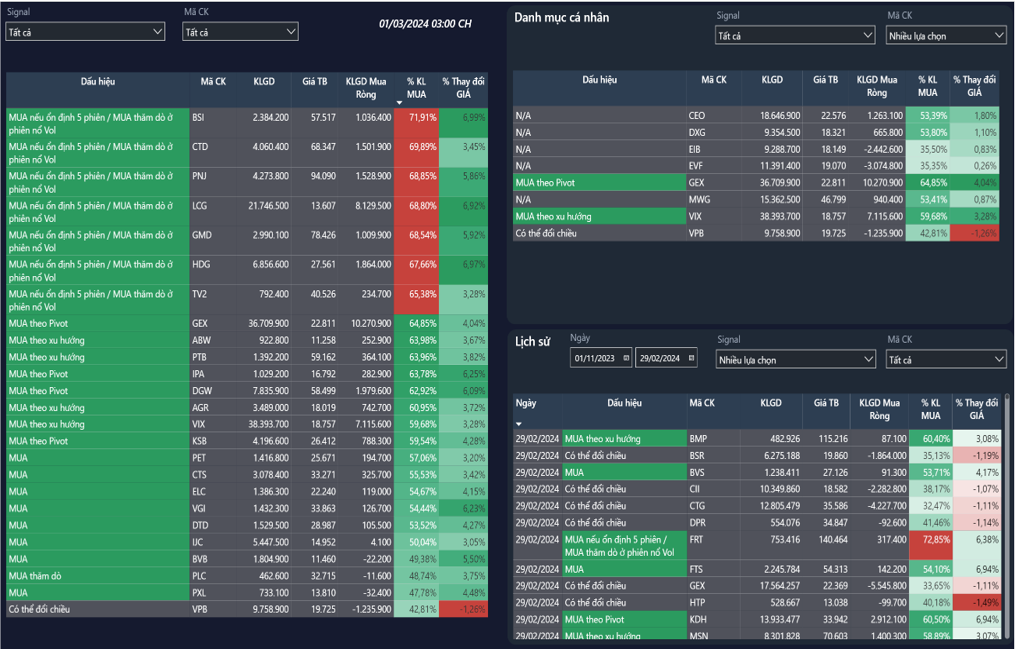Click the start date field 01/11/2023
The image size is (1015, 649).
(595, 358)
